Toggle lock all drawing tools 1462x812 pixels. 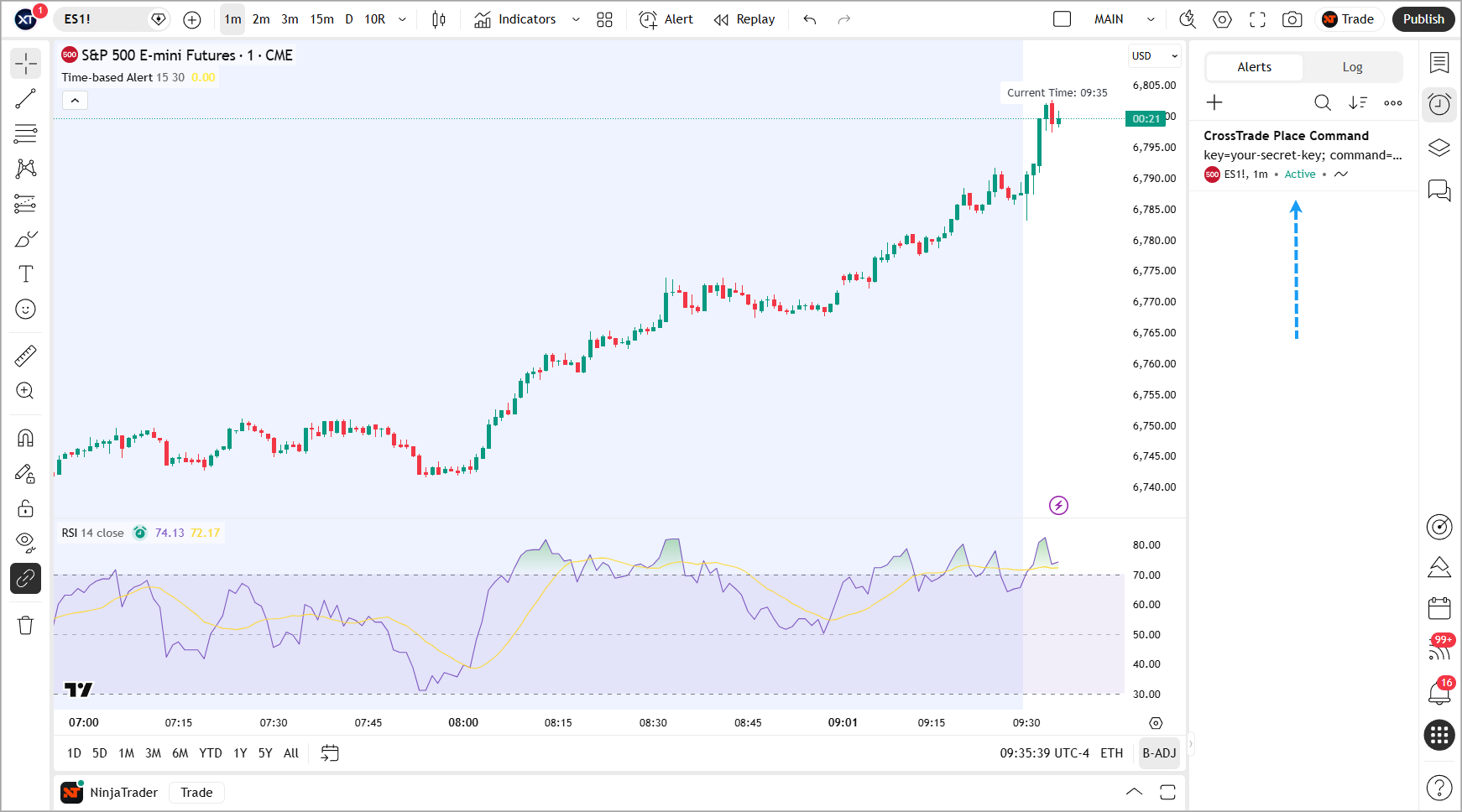click(25, 508)
